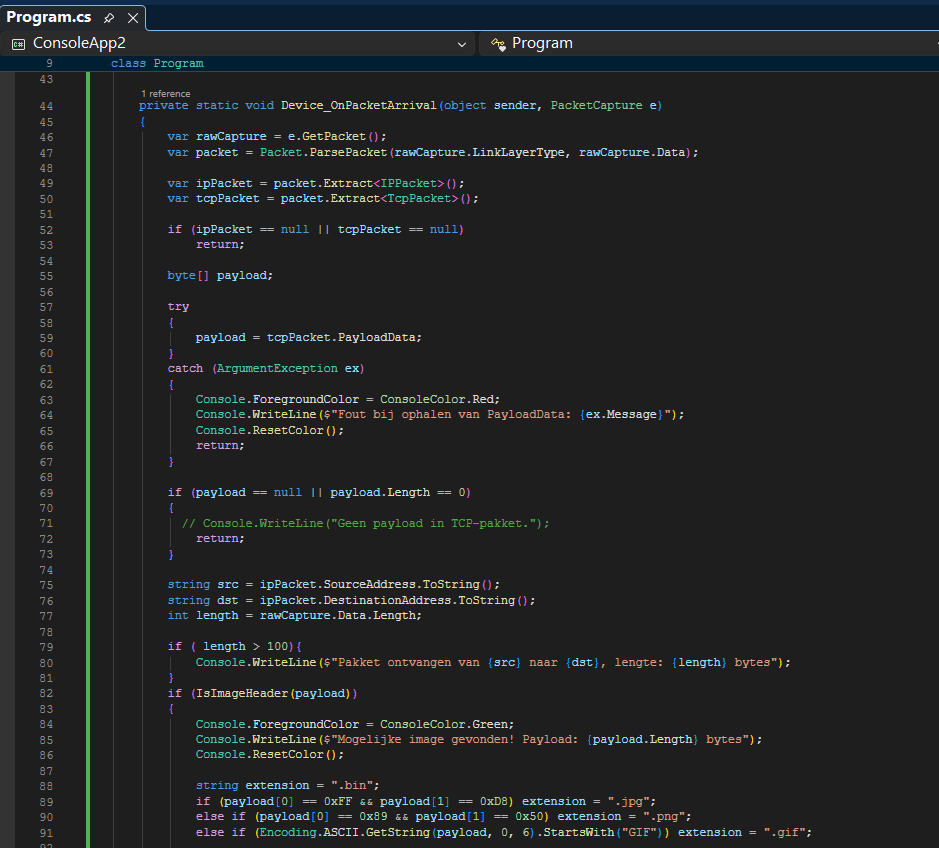This screenshot has height=848, width=939.
Task: Click line number 82 in the margin
Action: click(x=48, y=693)
